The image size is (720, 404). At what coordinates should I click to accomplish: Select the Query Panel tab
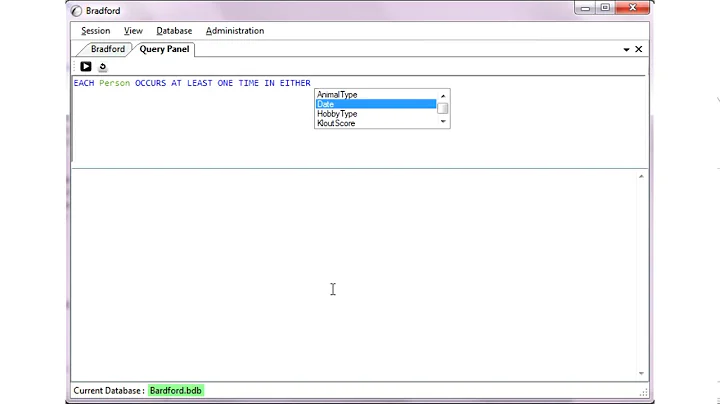pyautogui.click(x=164, y=49)
